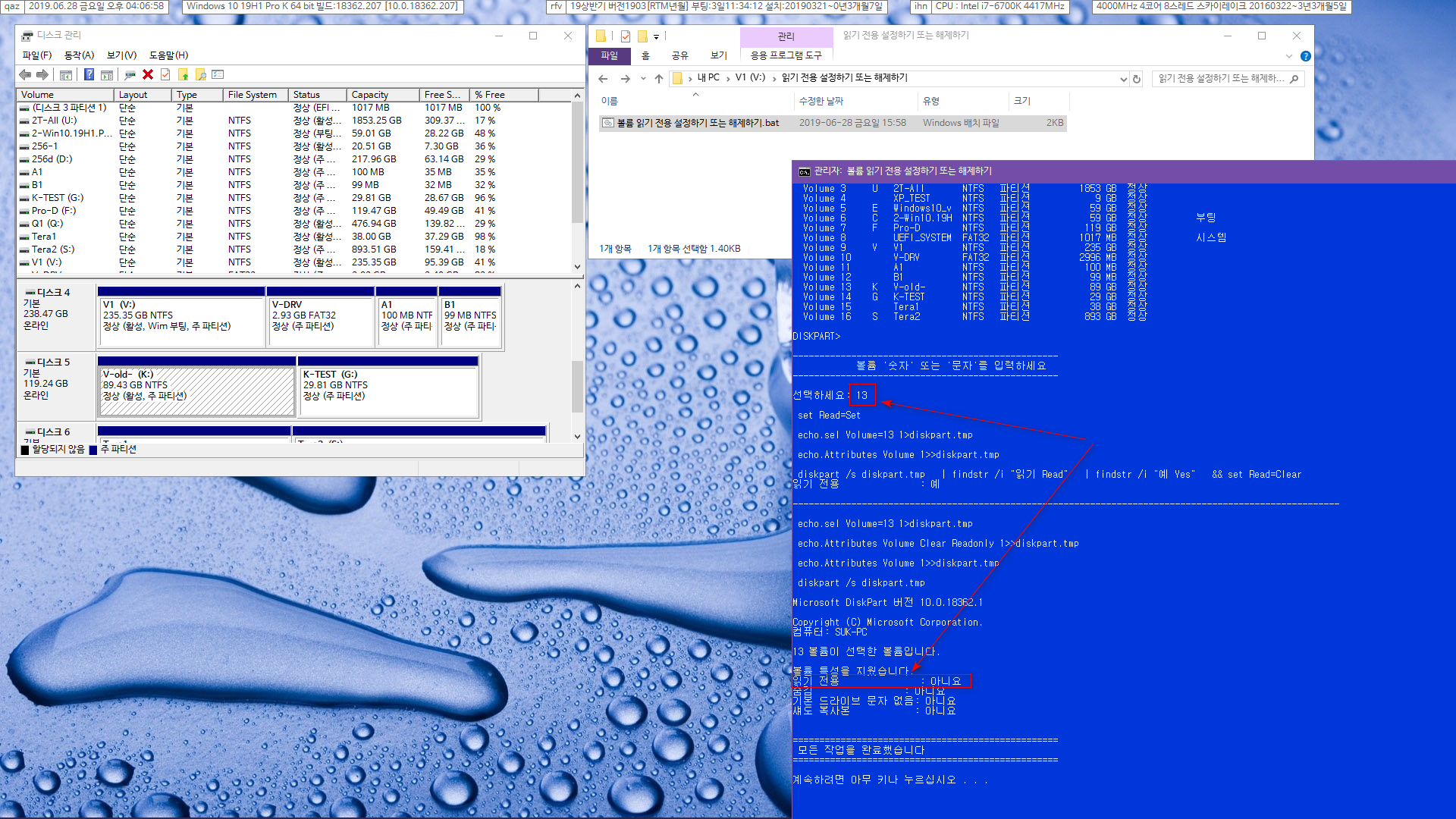Click the red X delete icon in Disk Management

click(148, 74)
